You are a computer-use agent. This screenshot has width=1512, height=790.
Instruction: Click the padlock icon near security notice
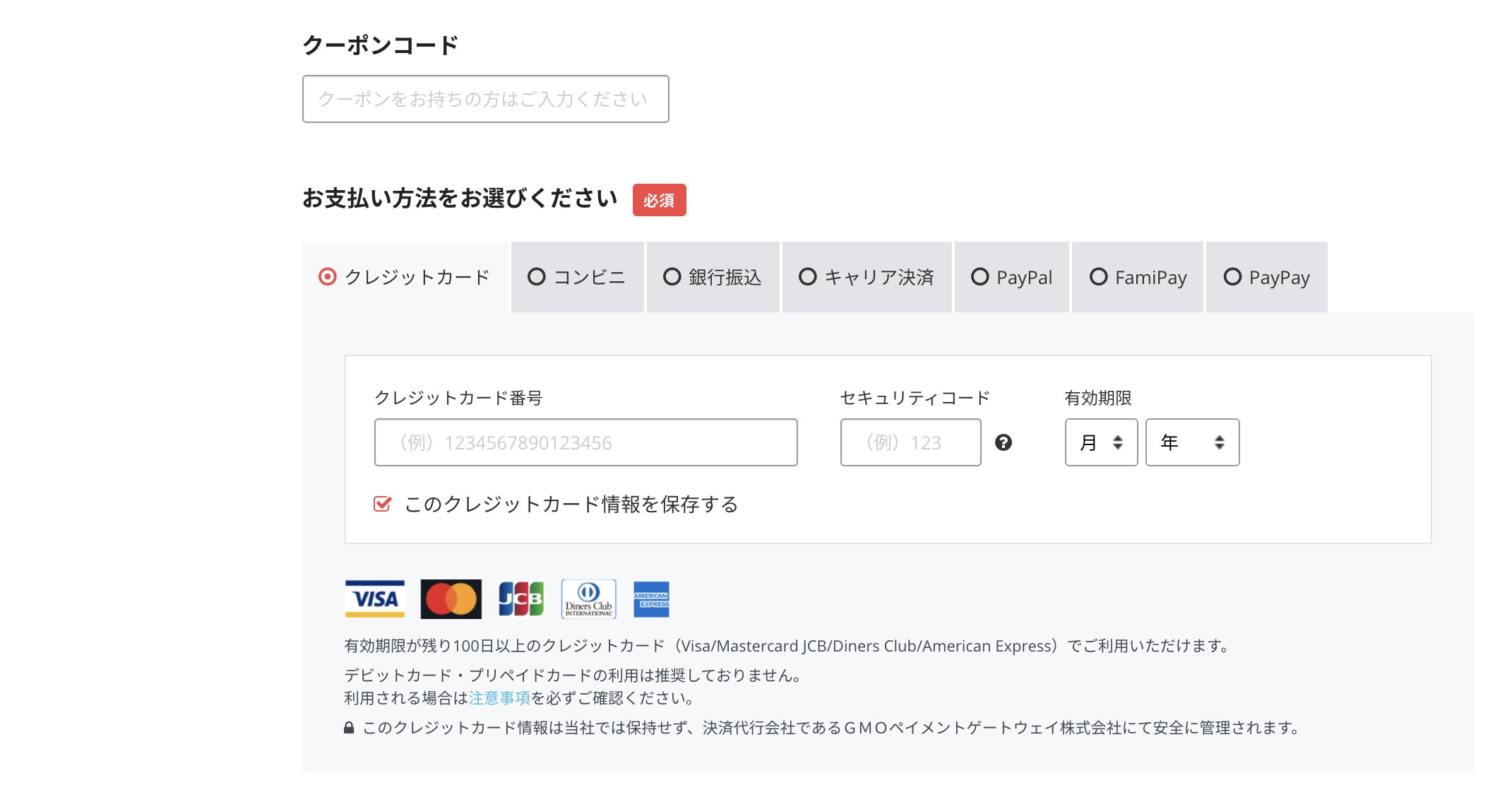349,728
